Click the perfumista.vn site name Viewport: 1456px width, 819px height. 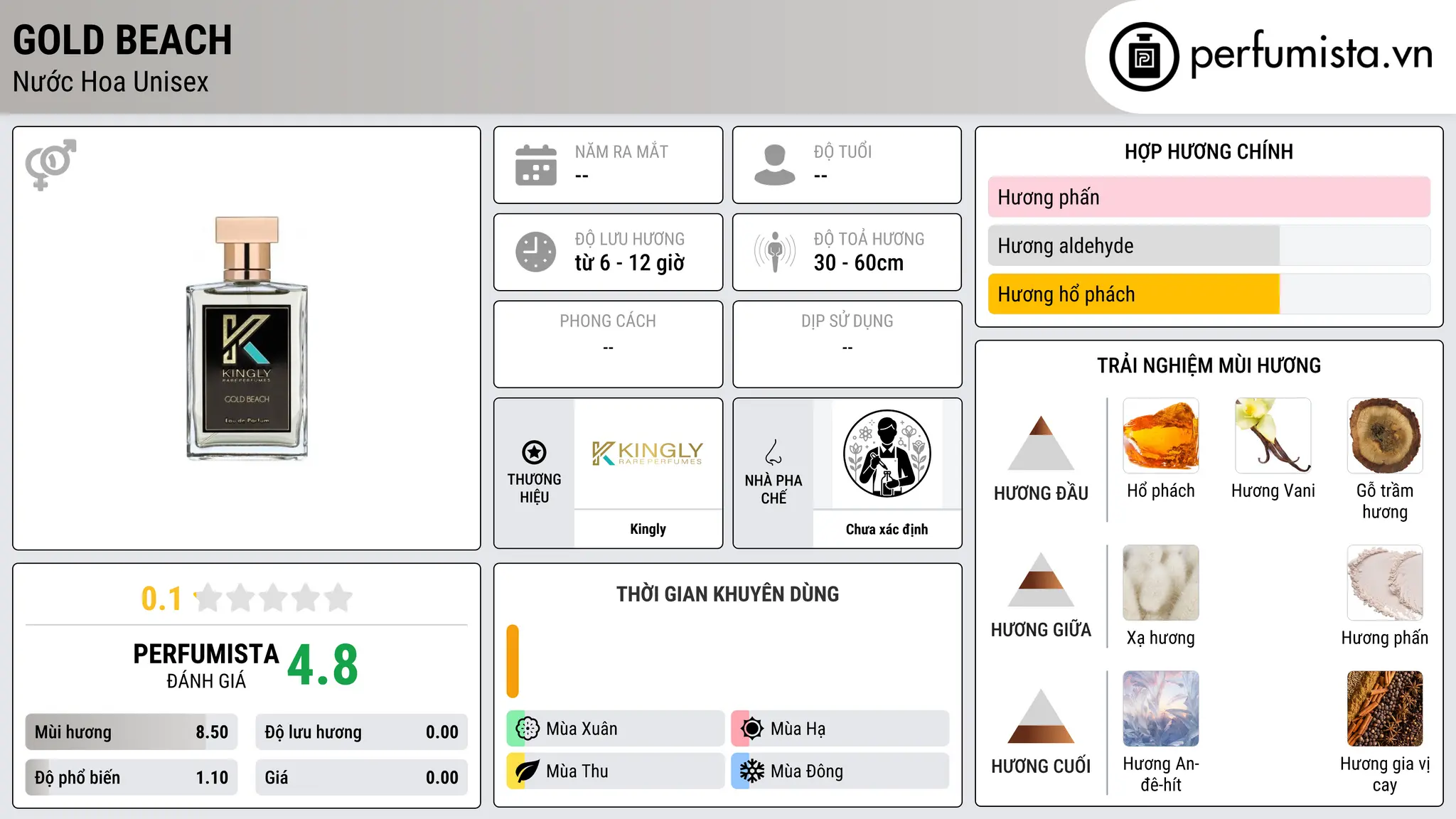(1312, 55)
